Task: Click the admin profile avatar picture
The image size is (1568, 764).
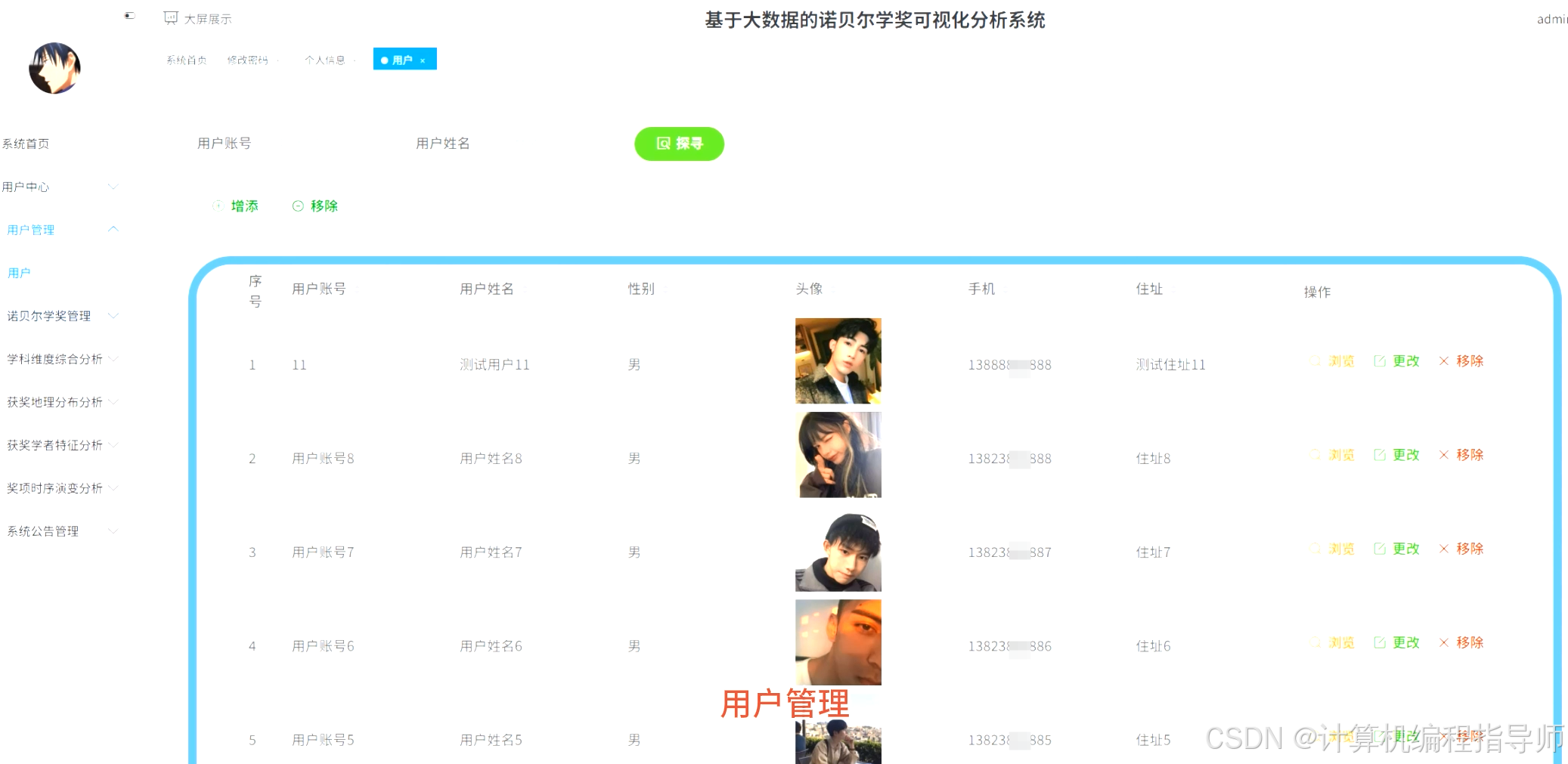Action: (x=54, y=68)
